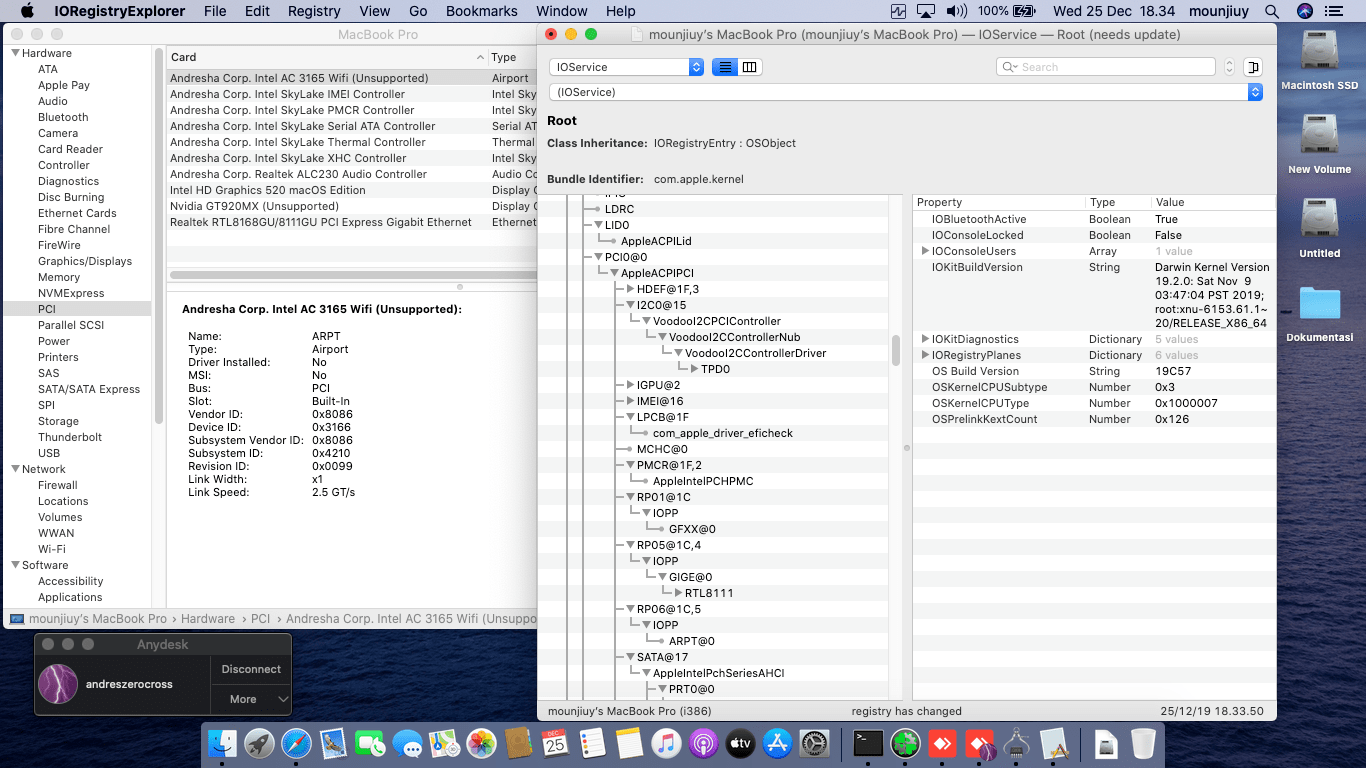Viewport: 1366px width, 768px height.
Task: Launch Safari from the Dock
Action: click(296, 743)
